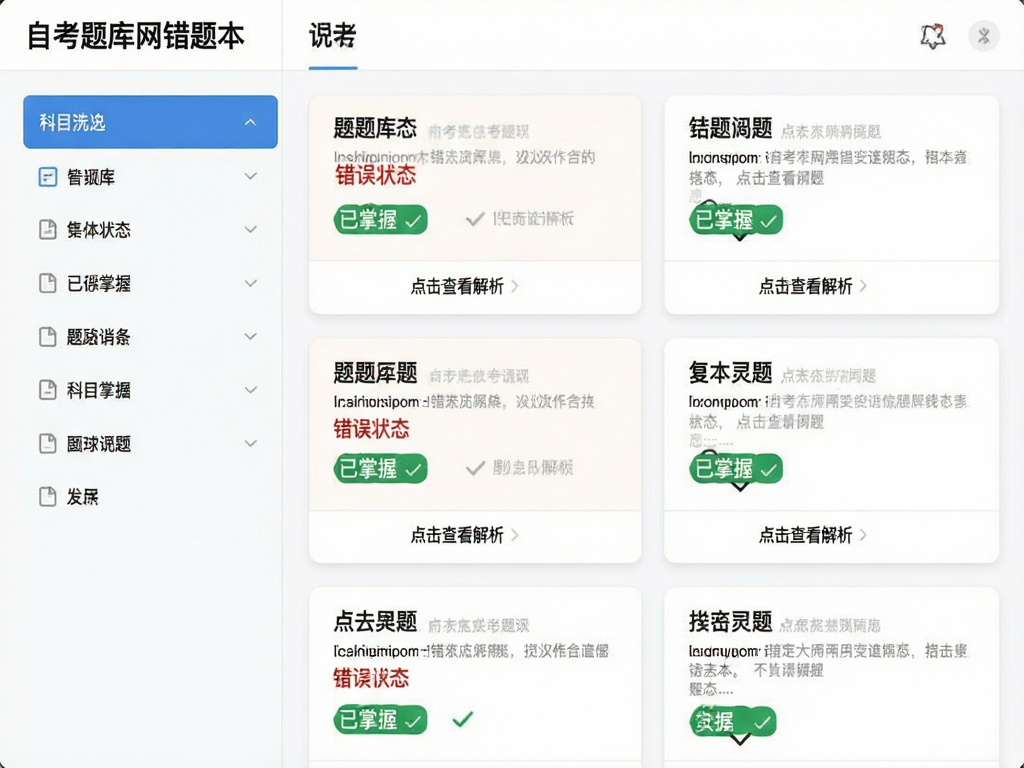1024x768 pixels.
Task: Expand the 题跛诮条 chevron
Action: point(250,336)
